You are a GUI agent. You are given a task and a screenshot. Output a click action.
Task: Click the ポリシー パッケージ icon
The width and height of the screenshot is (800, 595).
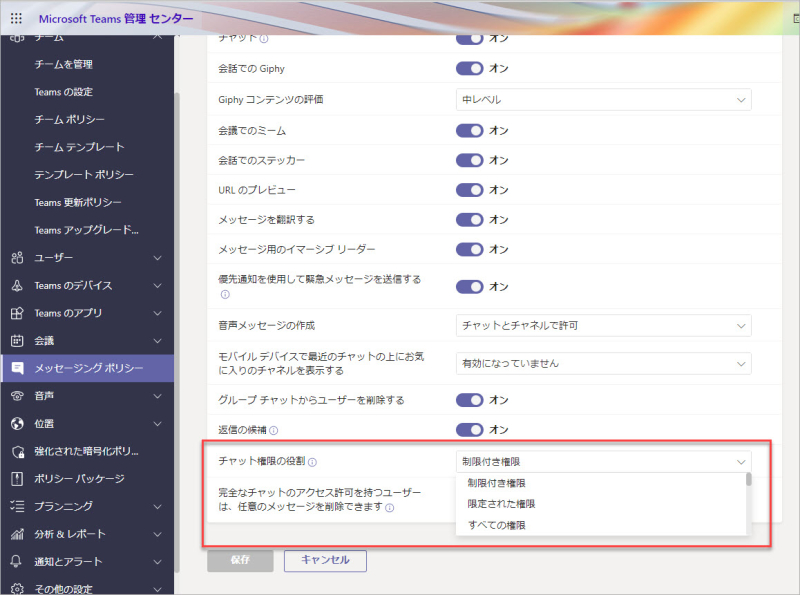click(x=17, y=479)
